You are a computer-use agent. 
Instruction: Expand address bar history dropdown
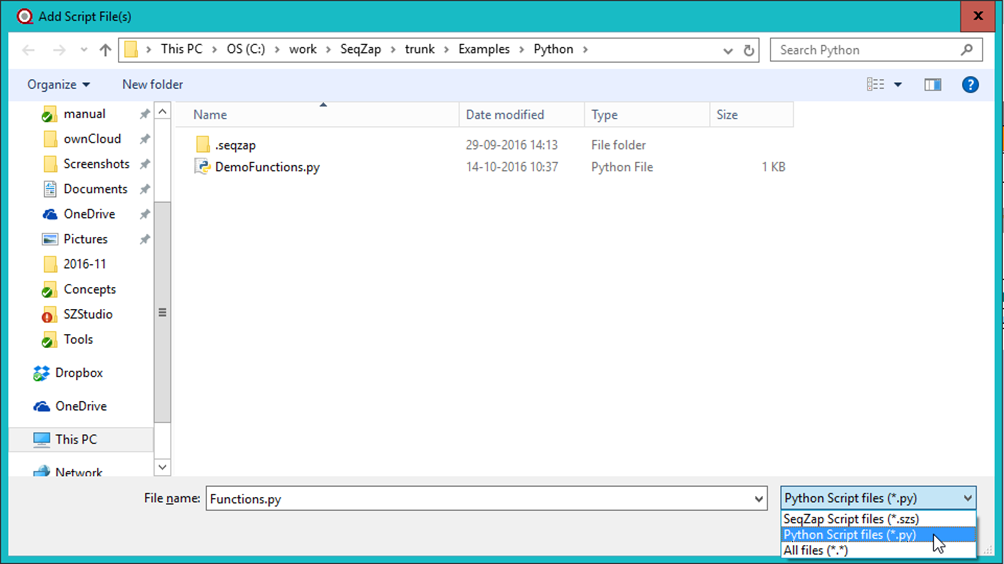coord(727,51)
